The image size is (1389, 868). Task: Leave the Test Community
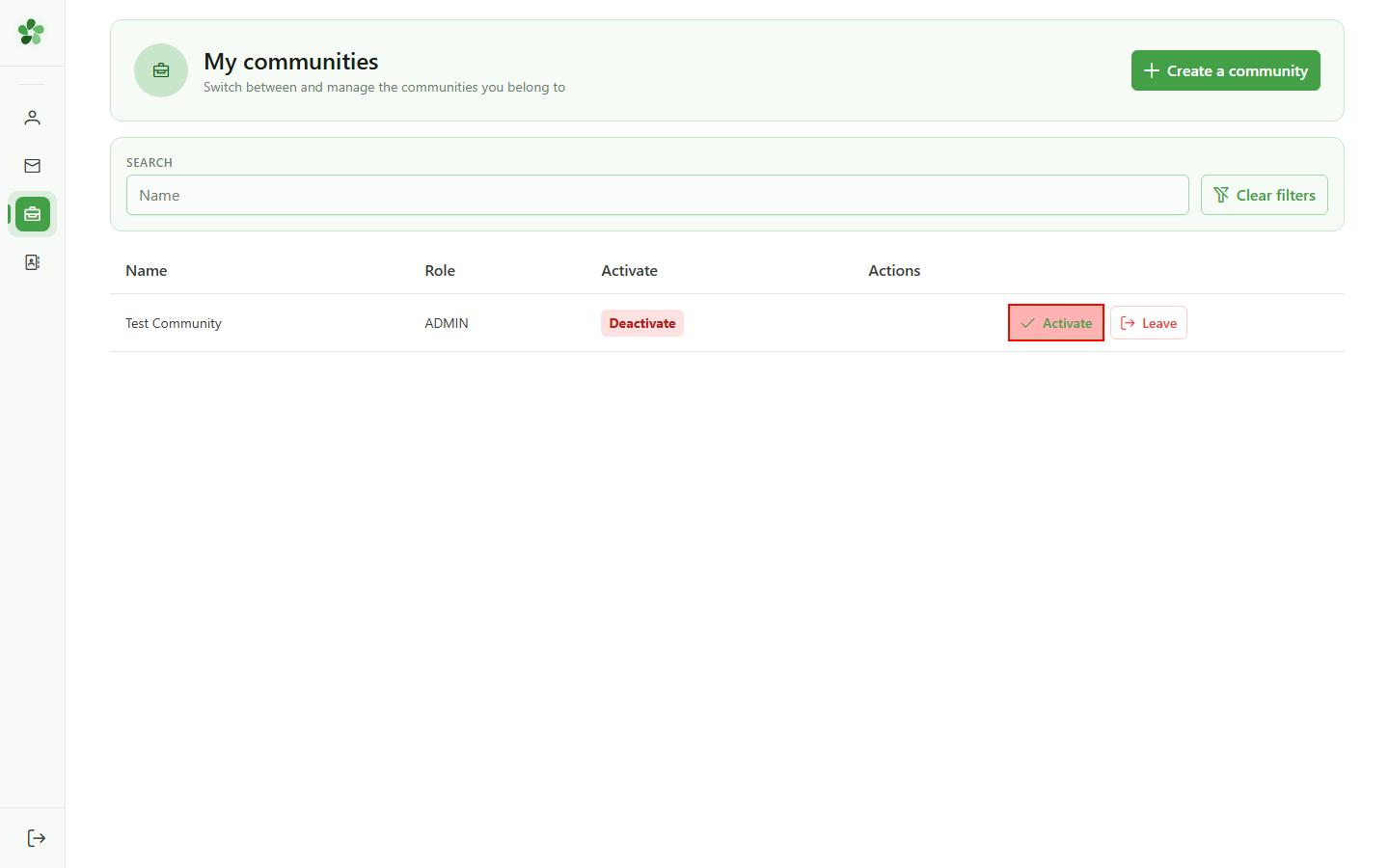pos(1149,323)
